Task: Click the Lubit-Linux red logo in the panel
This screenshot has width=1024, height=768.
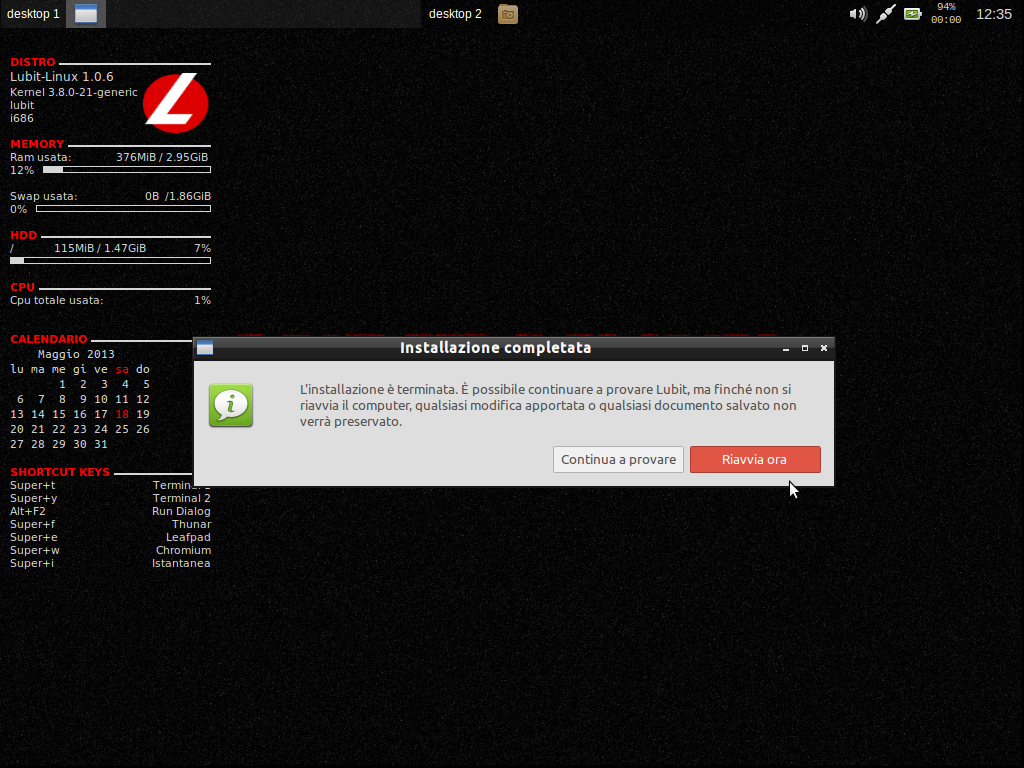Action: pyautogui.click(x=175, y=101)
